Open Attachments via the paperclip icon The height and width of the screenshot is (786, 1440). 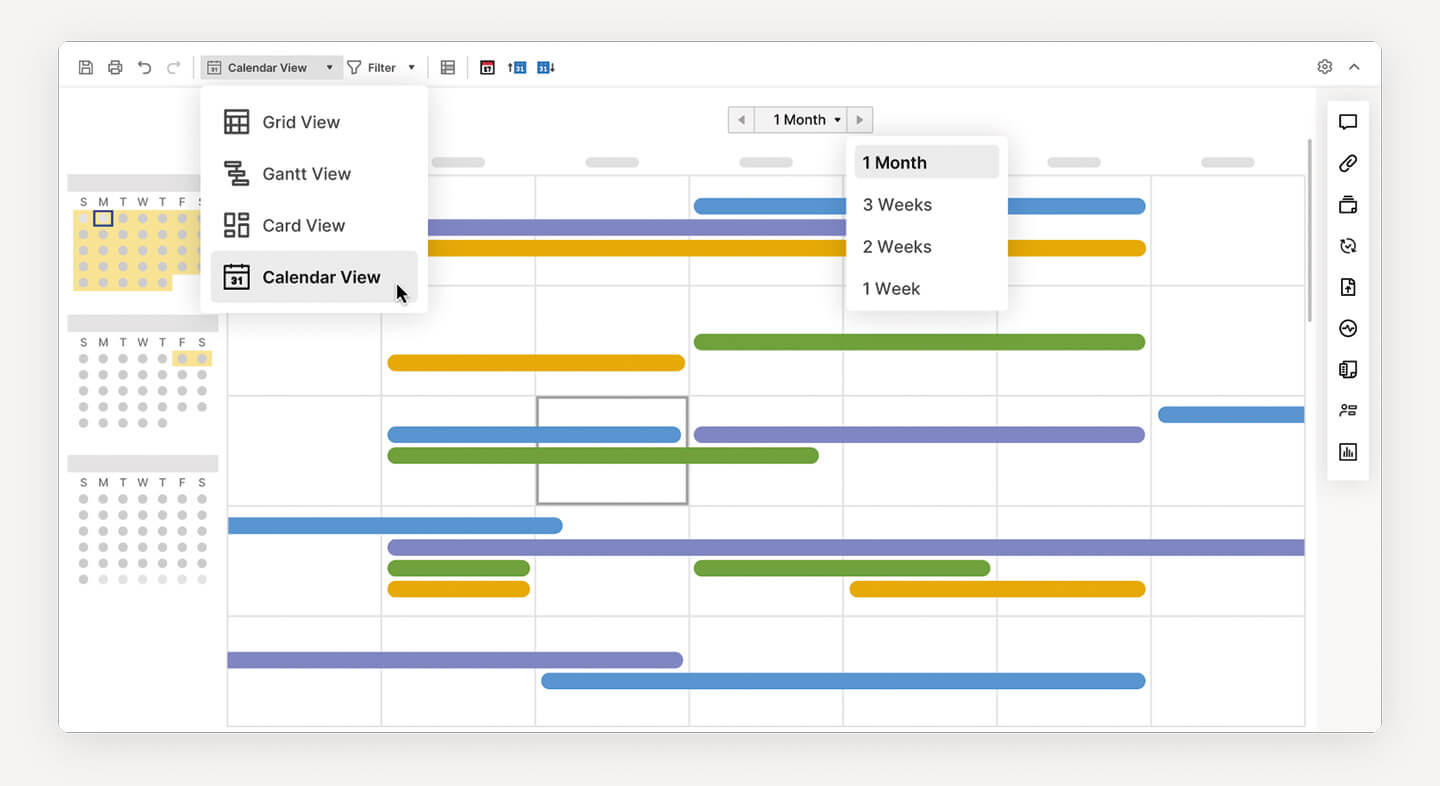1347,164
